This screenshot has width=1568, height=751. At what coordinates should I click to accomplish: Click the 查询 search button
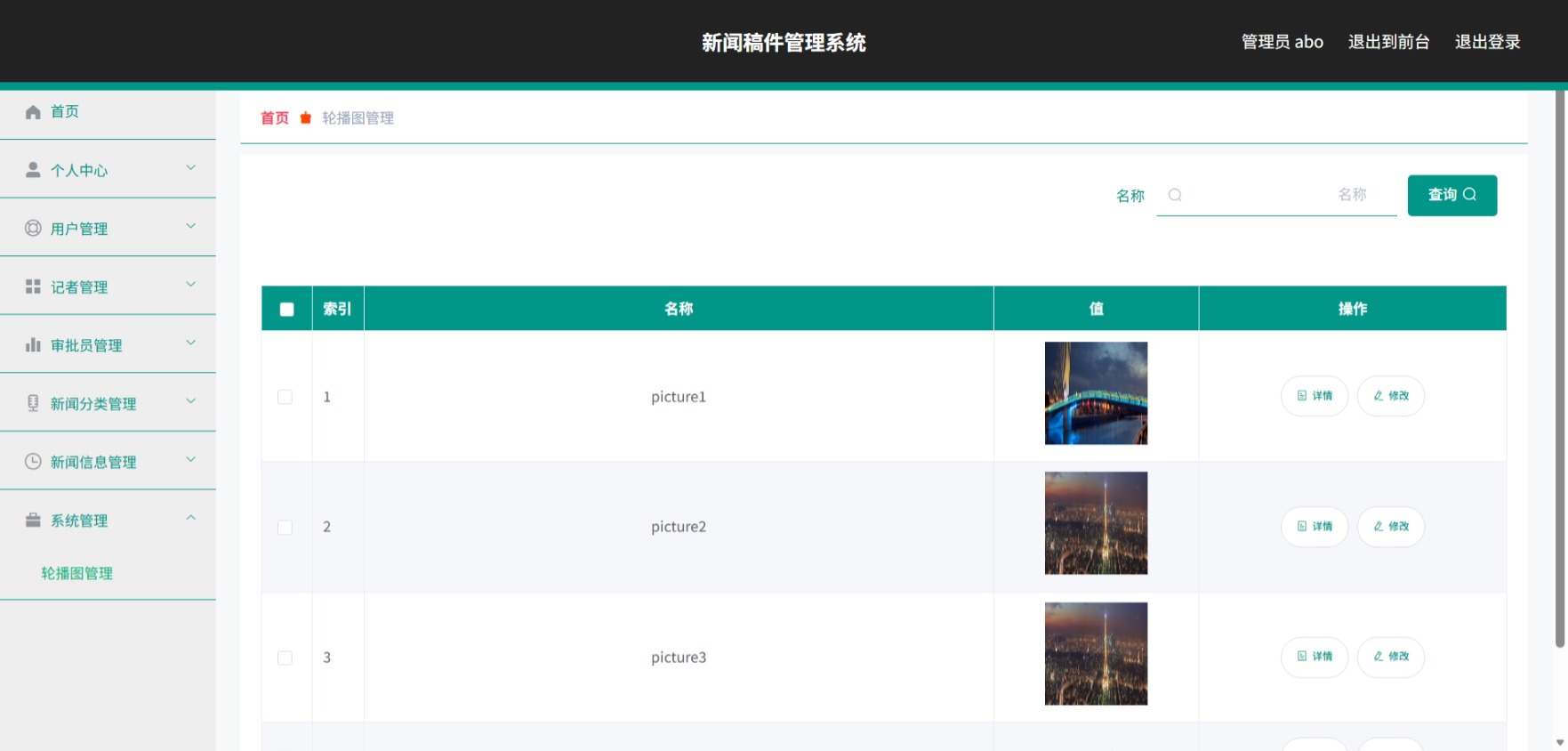click(1452, 195)
